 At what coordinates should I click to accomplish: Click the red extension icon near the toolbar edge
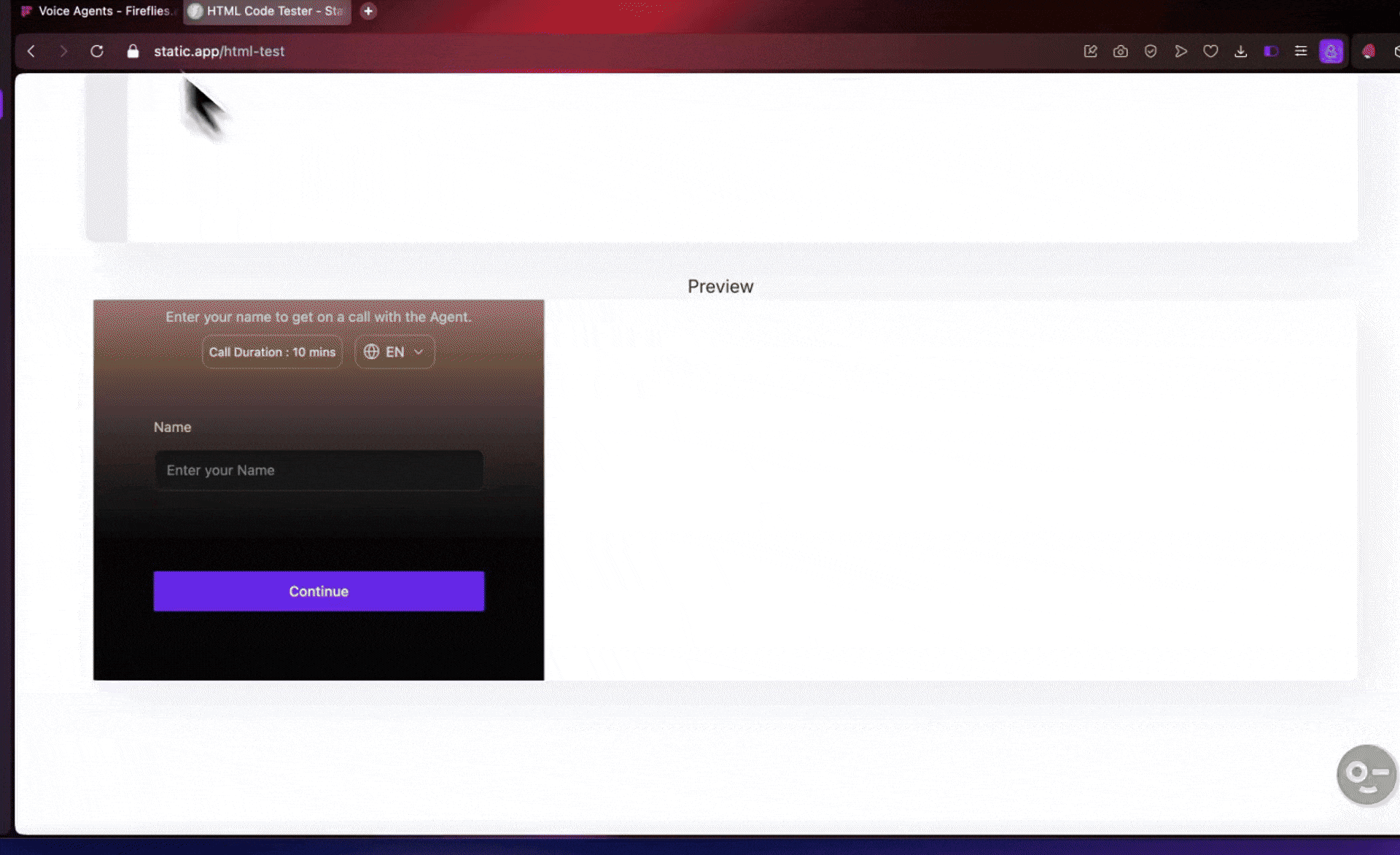[1369, 51]
